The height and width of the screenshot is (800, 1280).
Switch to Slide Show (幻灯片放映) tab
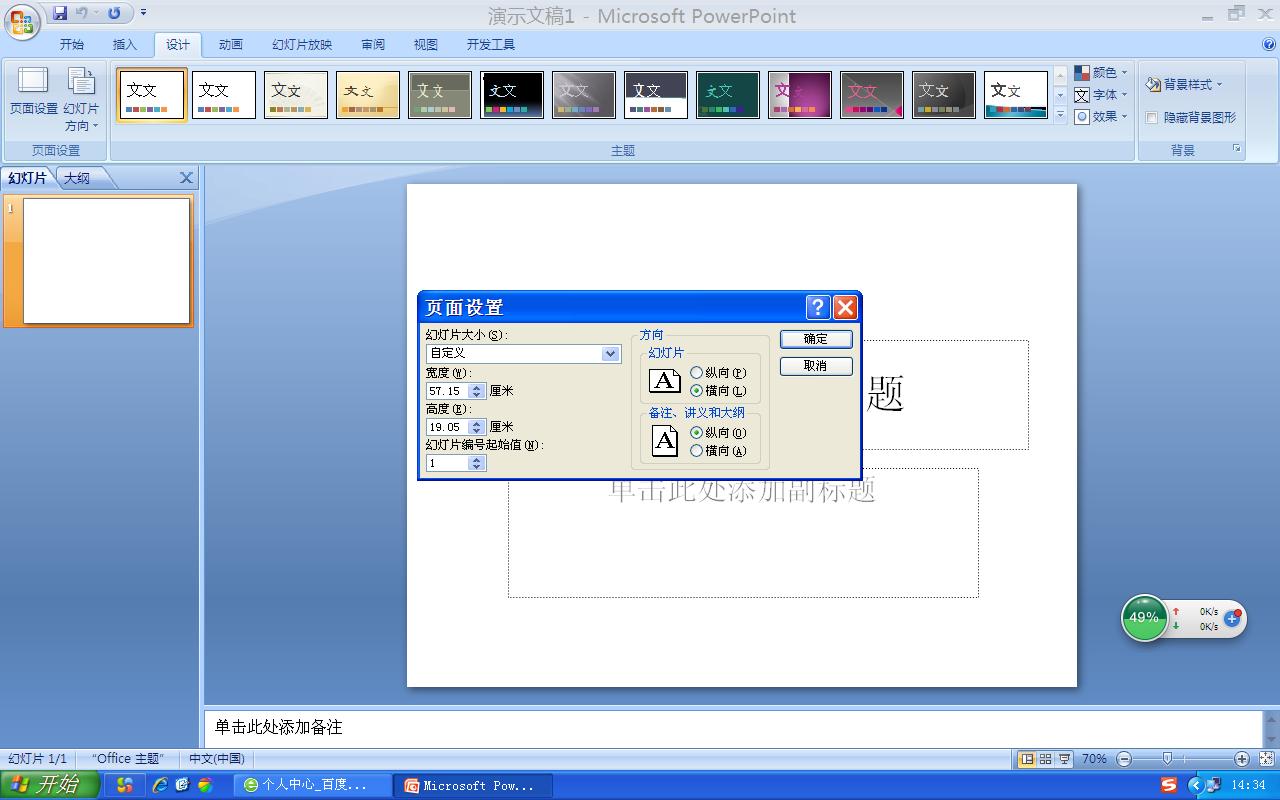click(x=302, y=44)
